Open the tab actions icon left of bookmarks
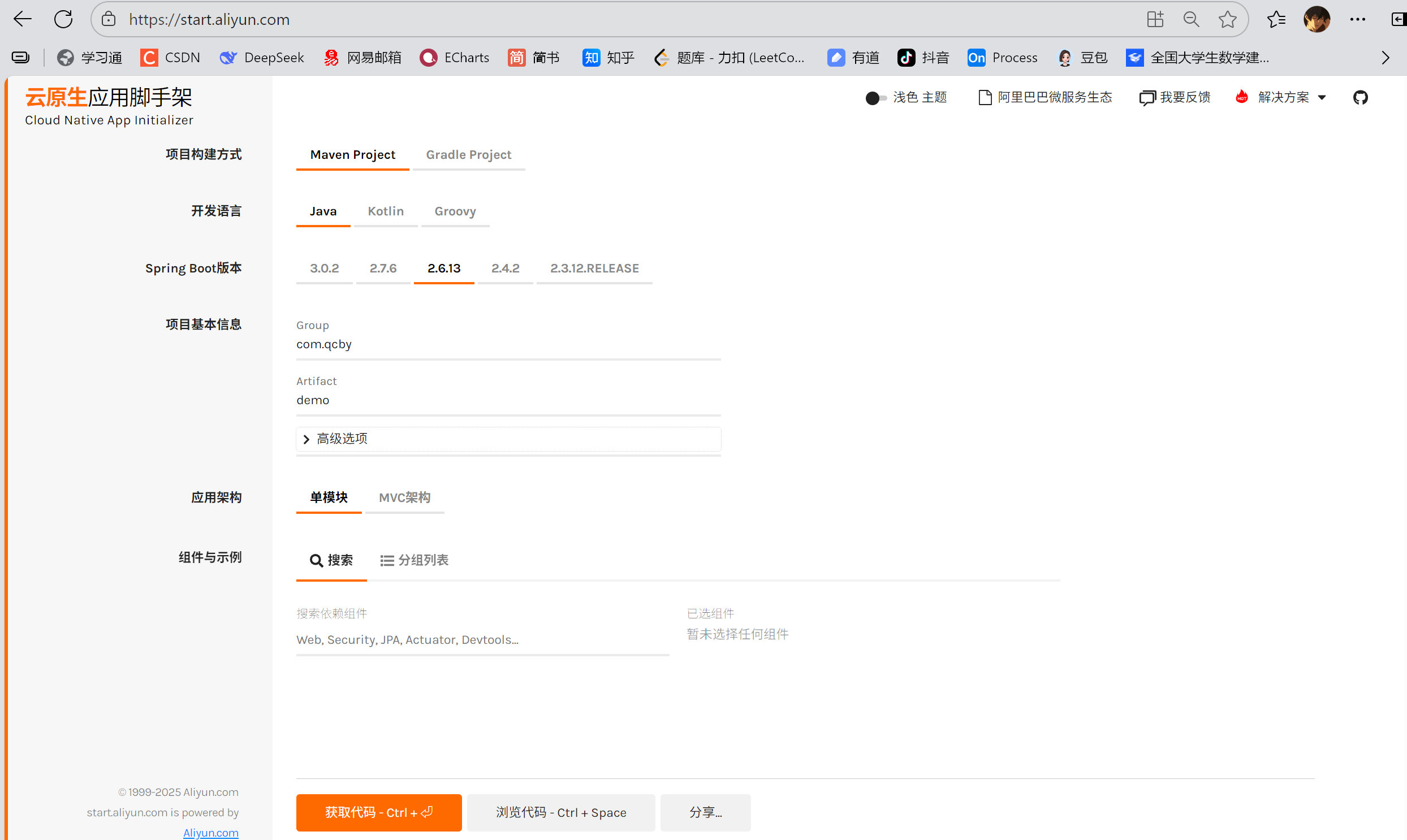This screenshot has width=1407, height=840. click(x=20, y=58)
